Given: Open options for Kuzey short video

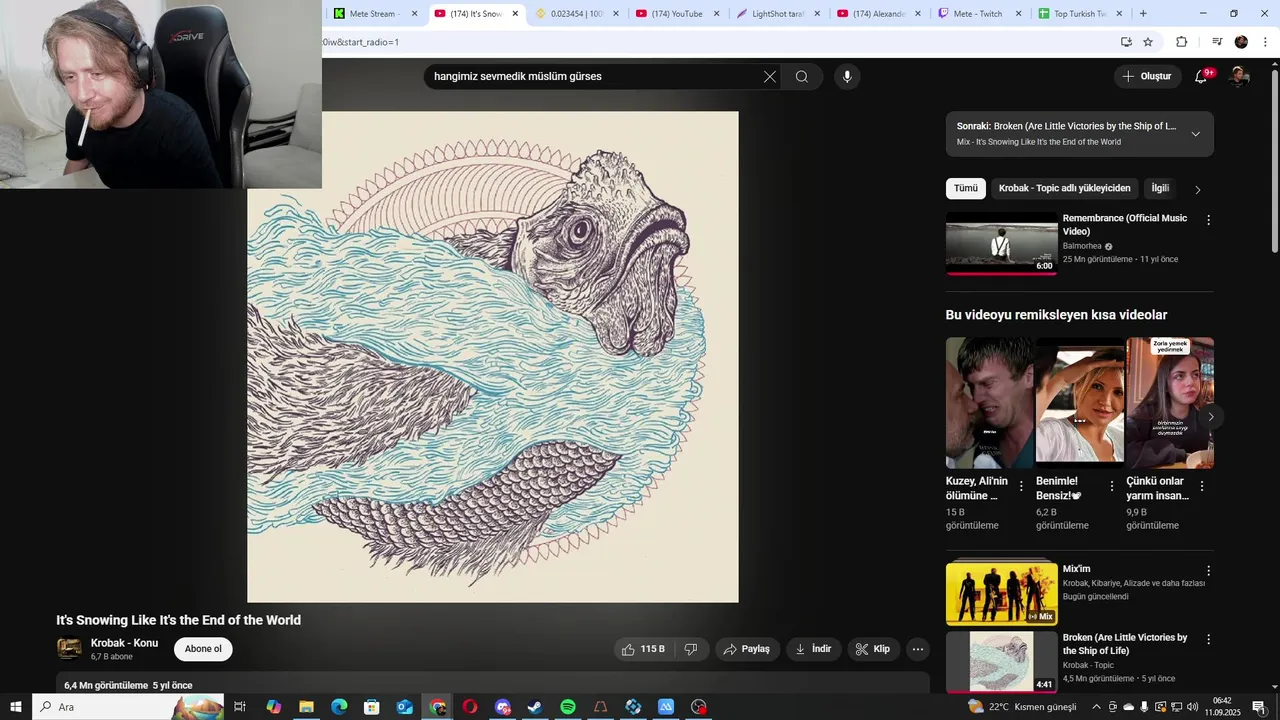Looking at the screenshot, I should click(x=1021, y=486).
